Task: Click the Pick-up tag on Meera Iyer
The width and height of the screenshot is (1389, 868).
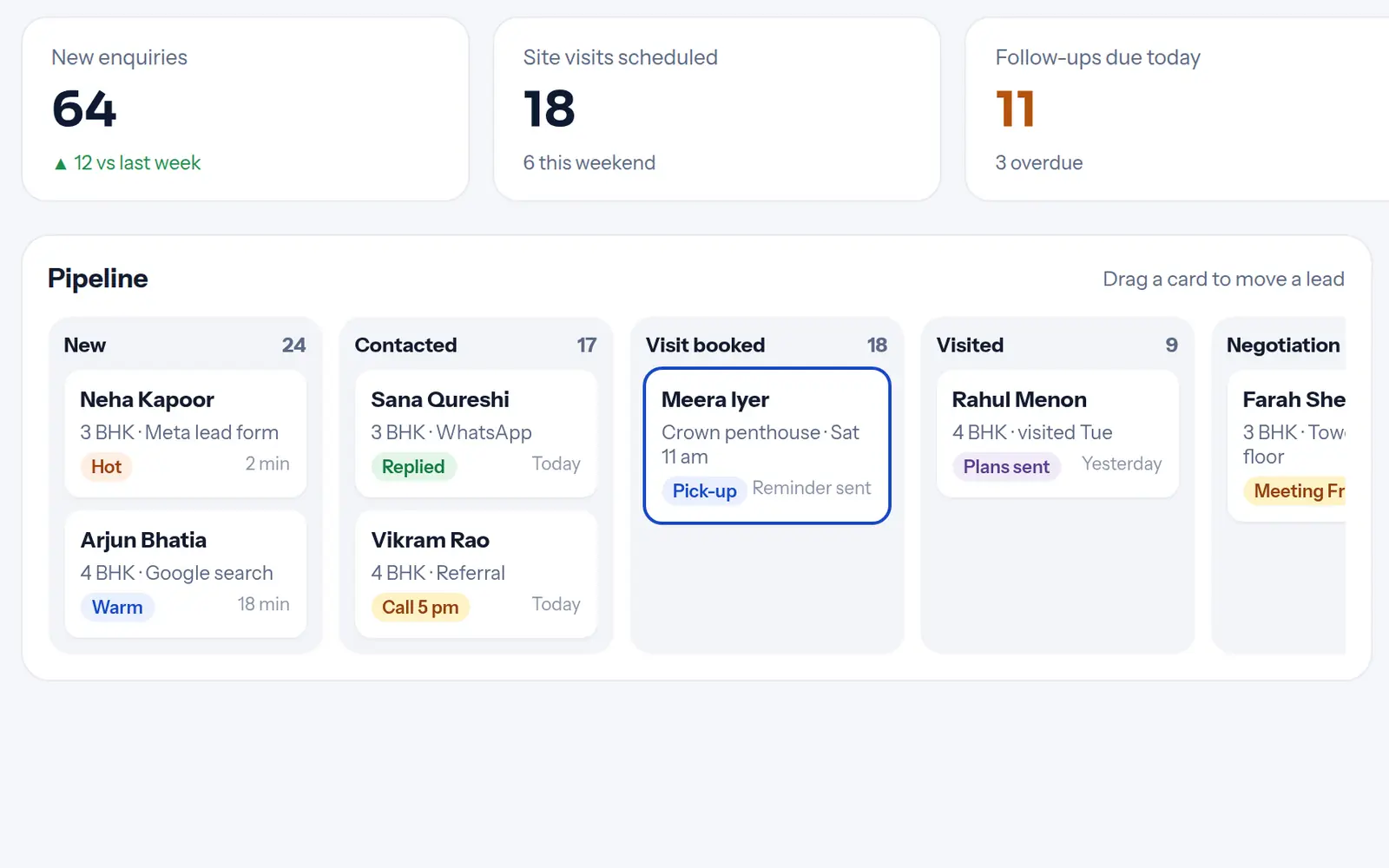Action: 704,491
